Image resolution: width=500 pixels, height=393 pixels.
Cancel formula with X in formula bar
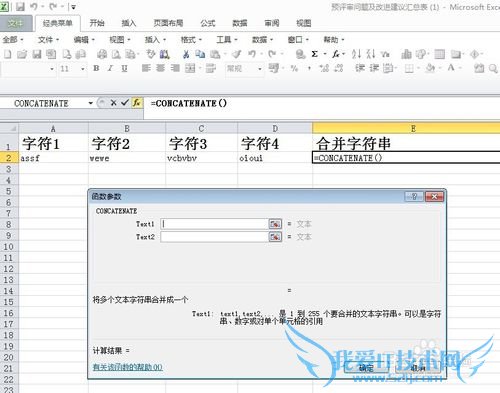click(x=114, y=103)
